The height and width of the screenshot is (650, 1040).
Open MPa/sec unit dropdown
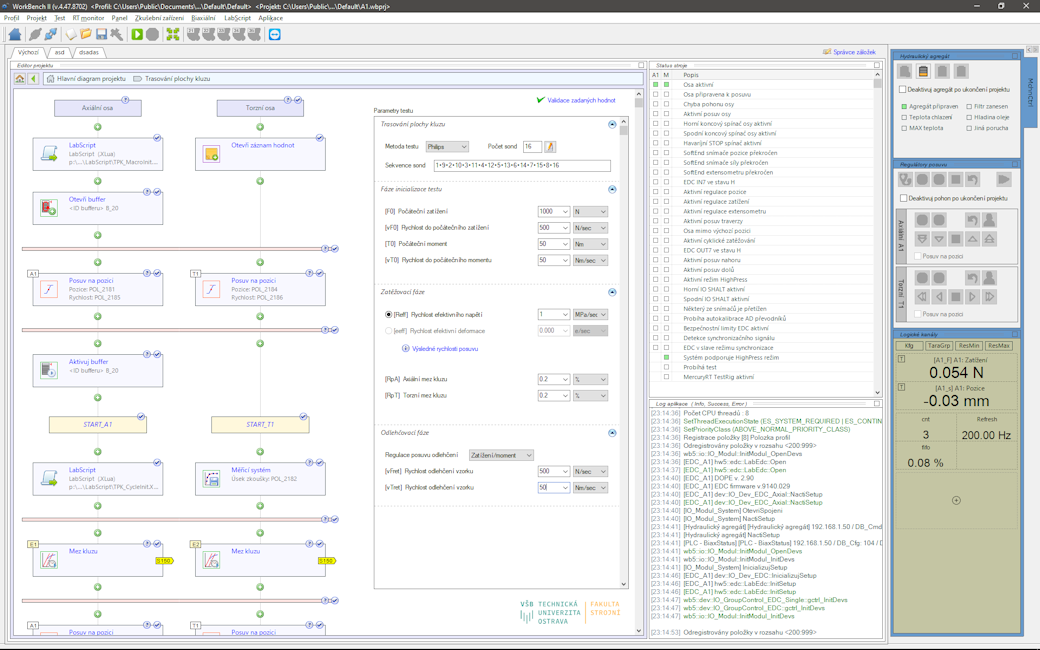(x=590, y=314)
